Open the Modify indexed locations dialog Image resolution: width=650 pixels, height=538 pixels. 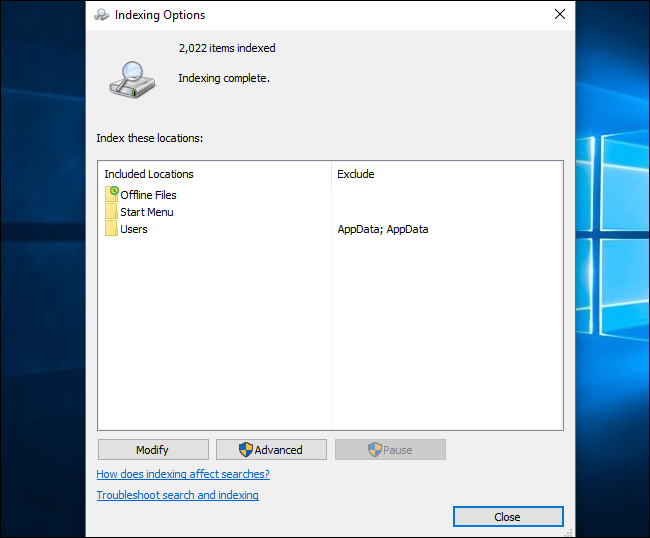pos(153,450)
